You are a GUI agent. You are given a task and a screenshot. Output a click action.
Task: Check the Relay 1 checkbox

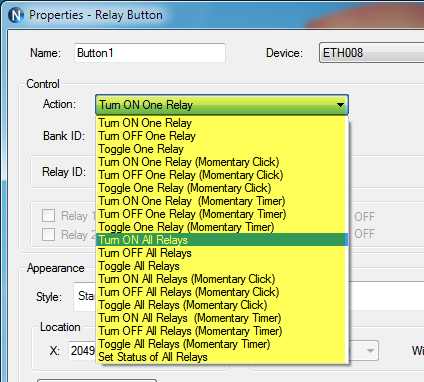pyautogui.click(x=48, y=216)
